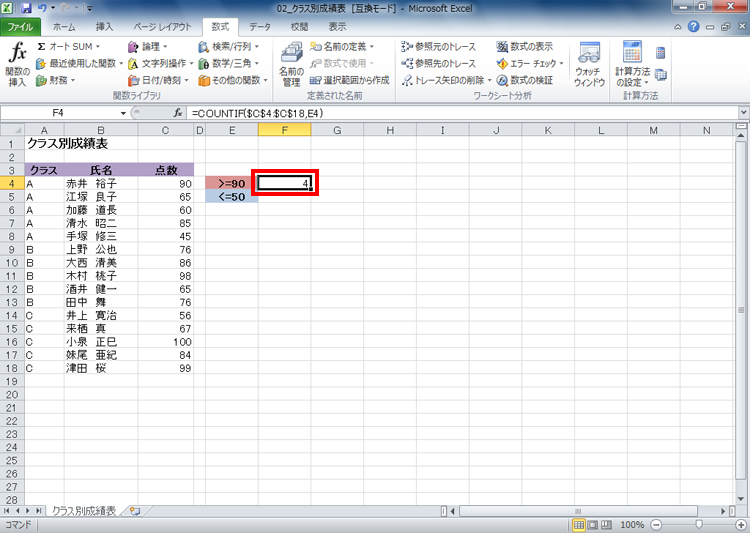This screenshot has height=533, width=750.
Task: Expand the Error Checking dropdown arrow
Action: (x=562, y=63)
